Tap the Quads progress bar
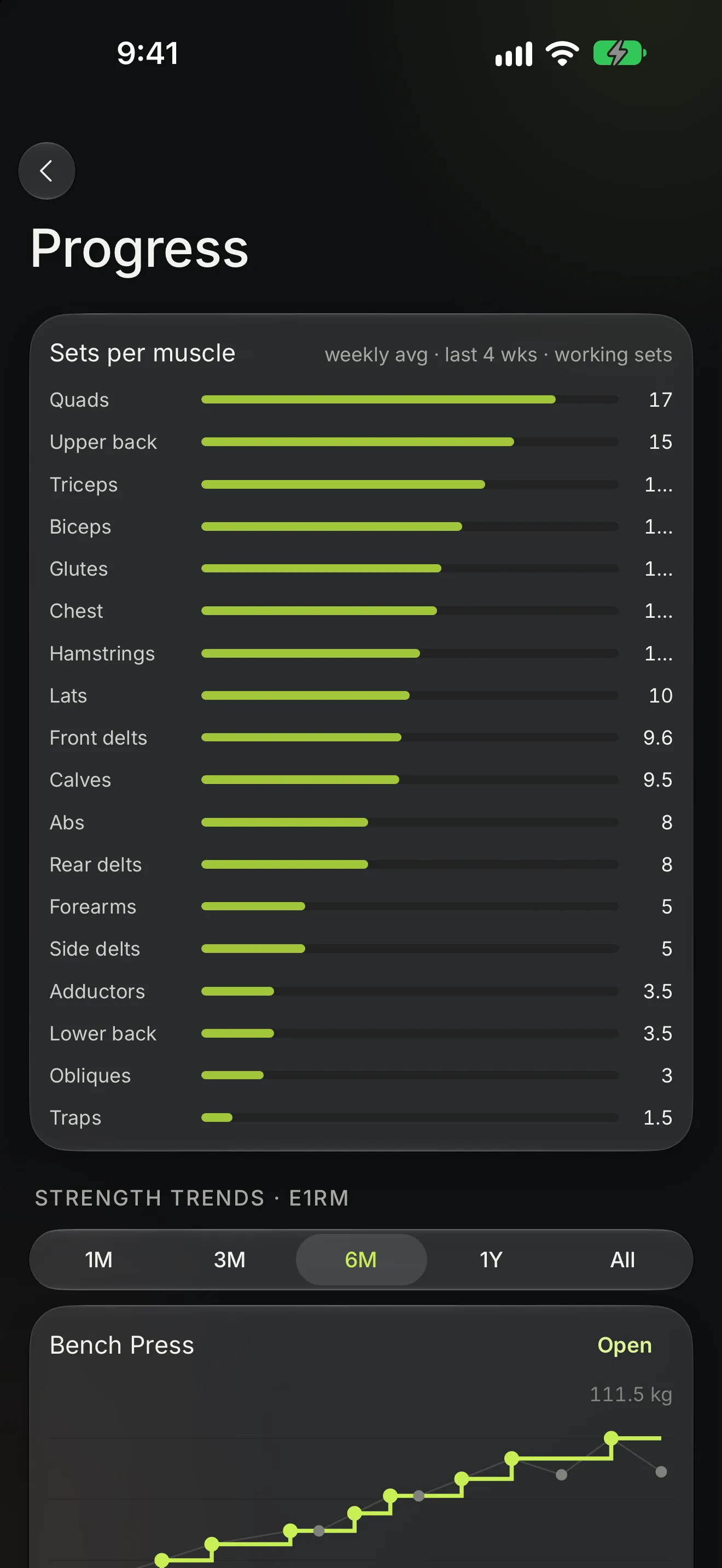Viewport: 722px width, 1568px height. pyautogui.click(x=410, y=399)
